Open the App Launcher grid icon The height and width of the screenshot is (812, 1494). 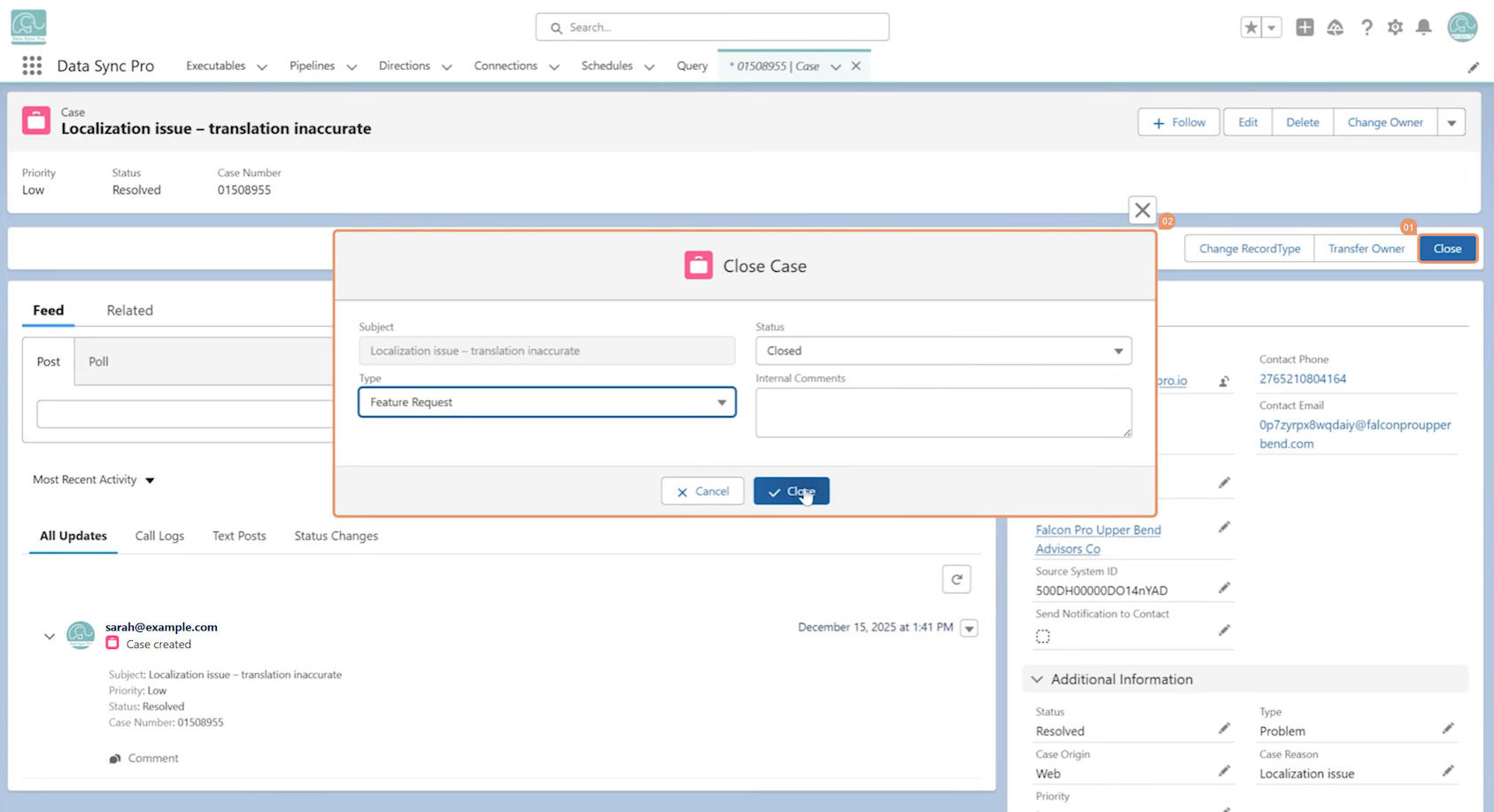click(x=32, y=66)
